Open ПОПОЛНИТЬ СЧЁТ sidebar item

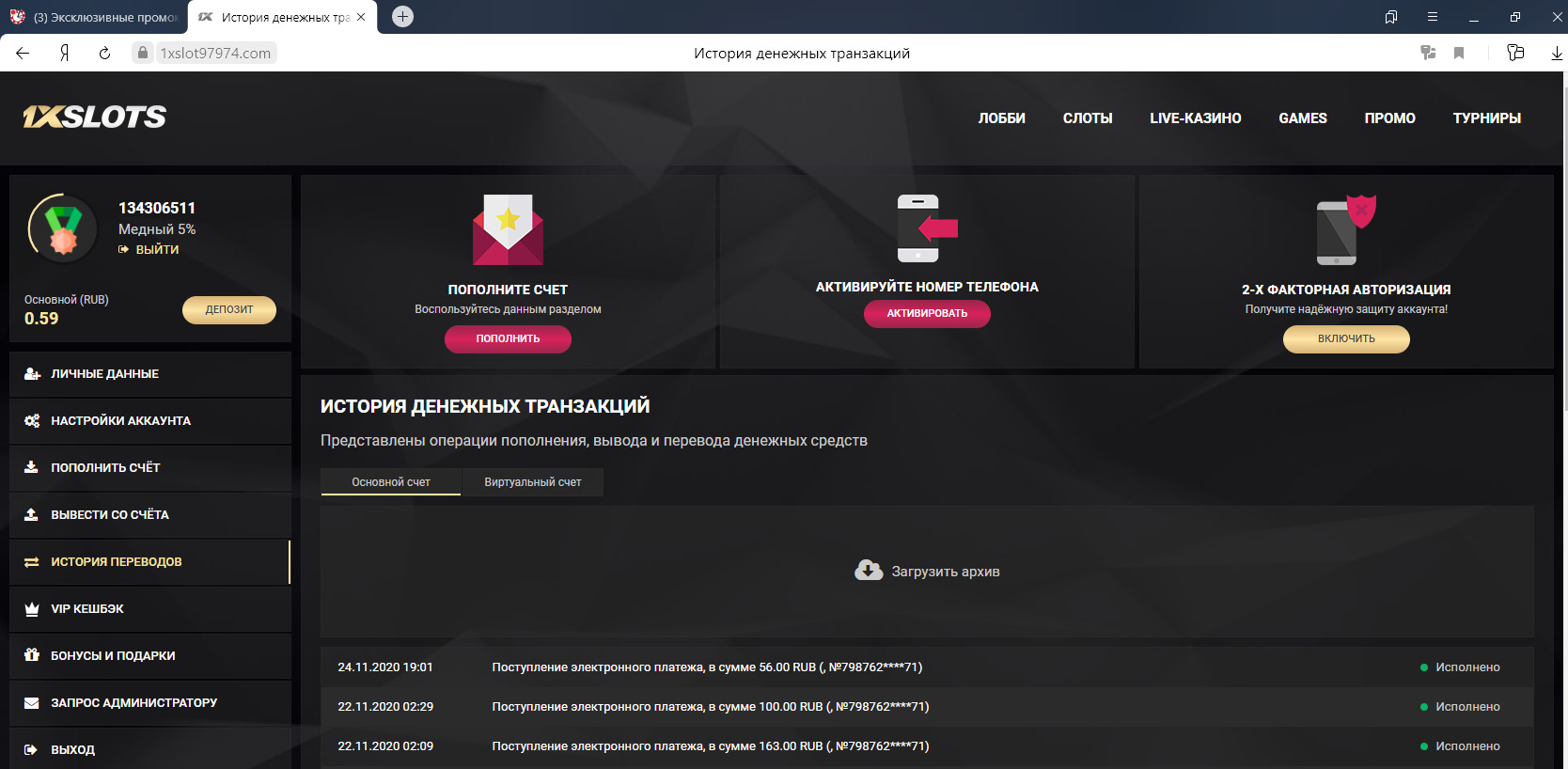tap(150, 468)
